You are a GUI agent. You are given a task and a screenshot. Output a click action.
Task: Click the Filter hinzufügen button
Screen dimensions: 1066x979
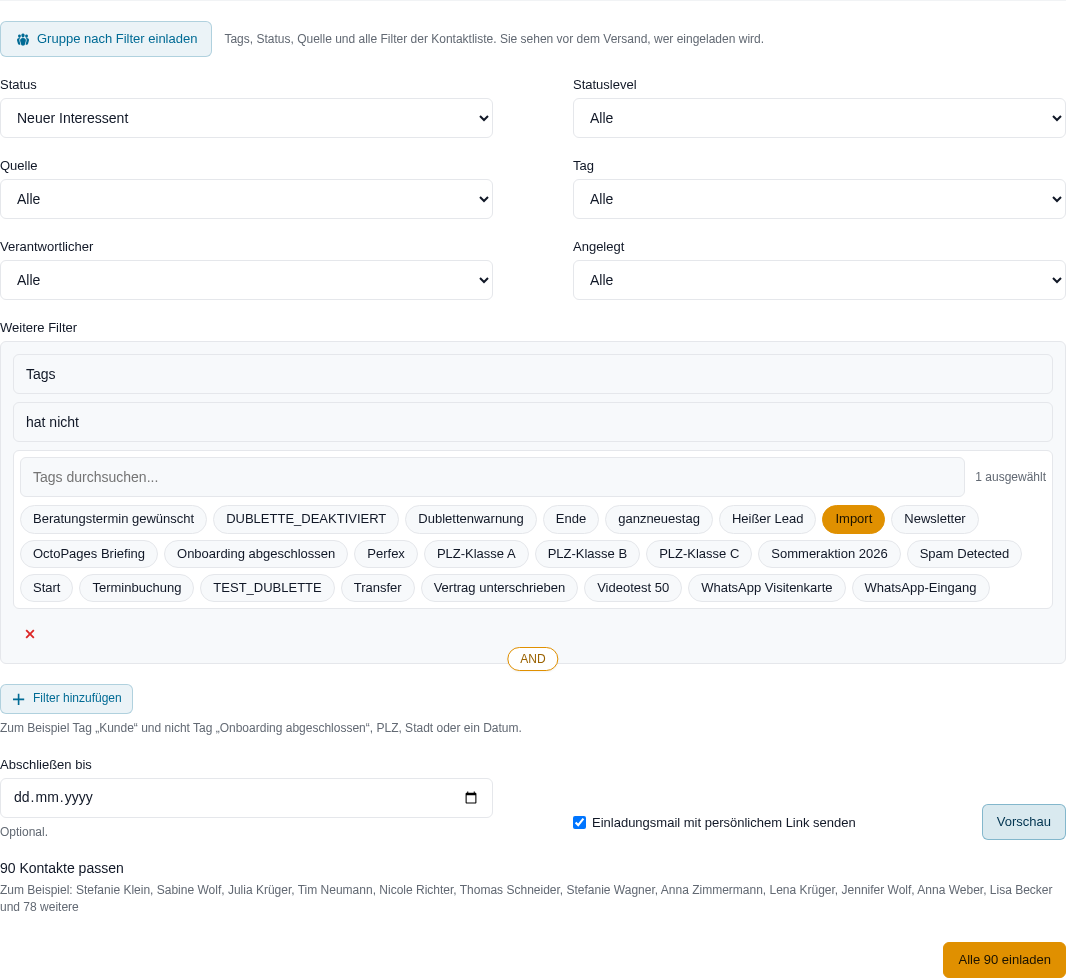(67, 699)
